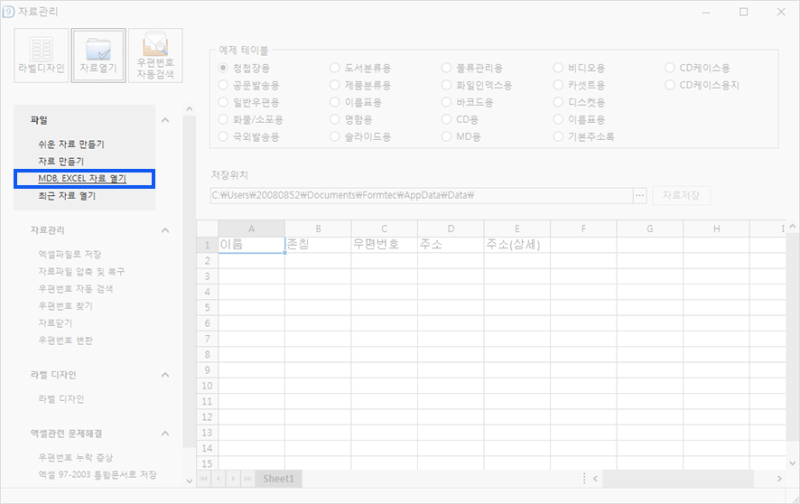The image size is (800, 504).
Task: Click horizontal scroll-left arrow of sheet
Action: 595,478
